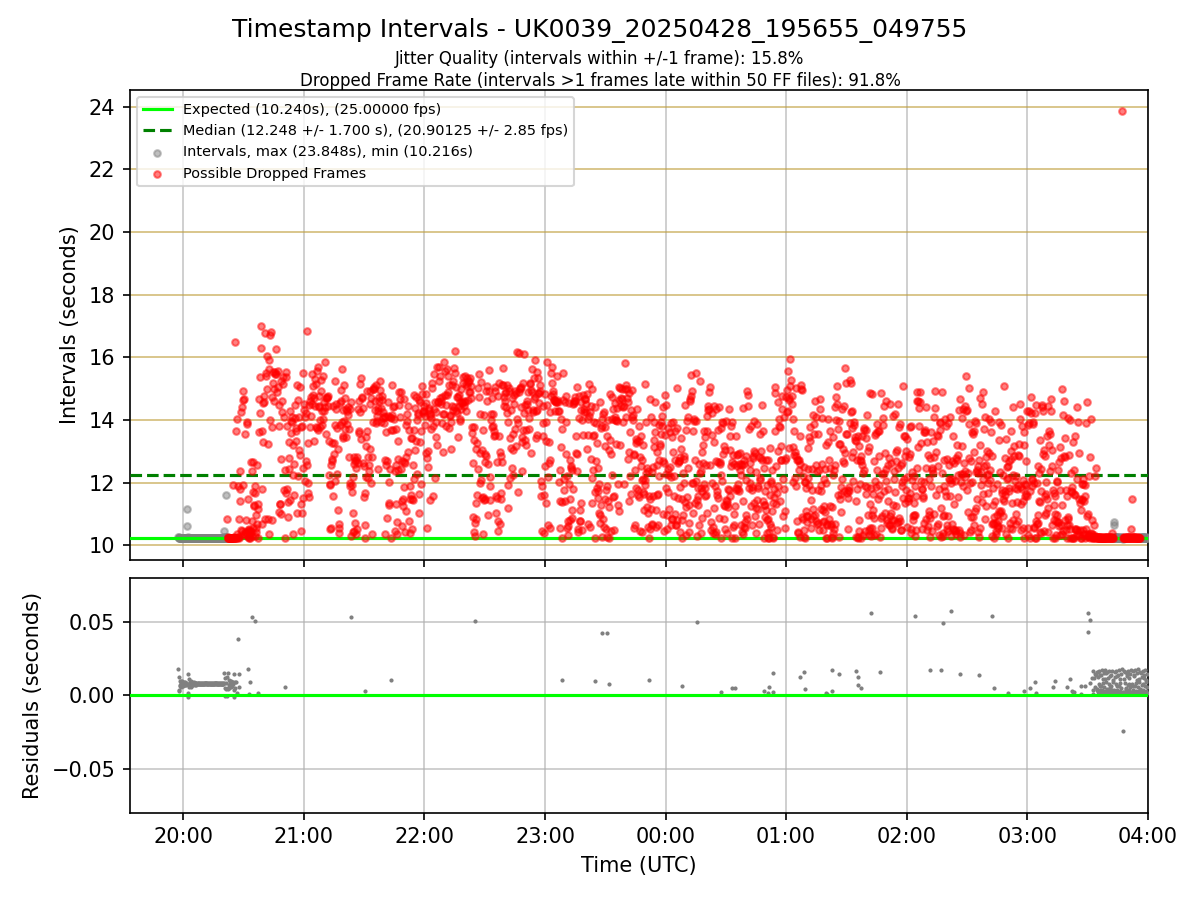Viewport: 1200px width, 900px height.
Task: Click the 04:00 x-axis tick label
Action: tap(1147, 836)
